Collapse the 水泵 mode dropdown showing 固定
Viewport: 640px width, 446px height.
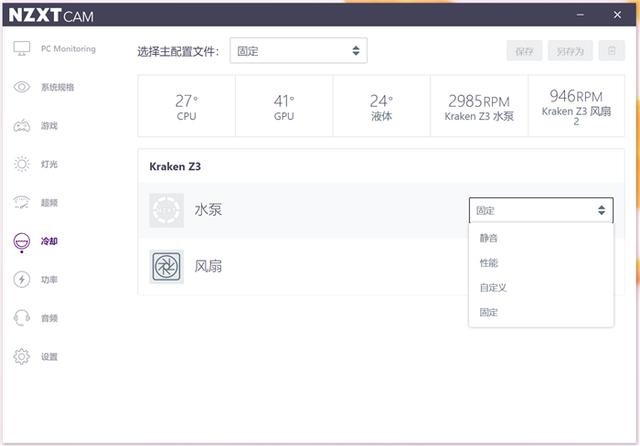tap(541, 210)
